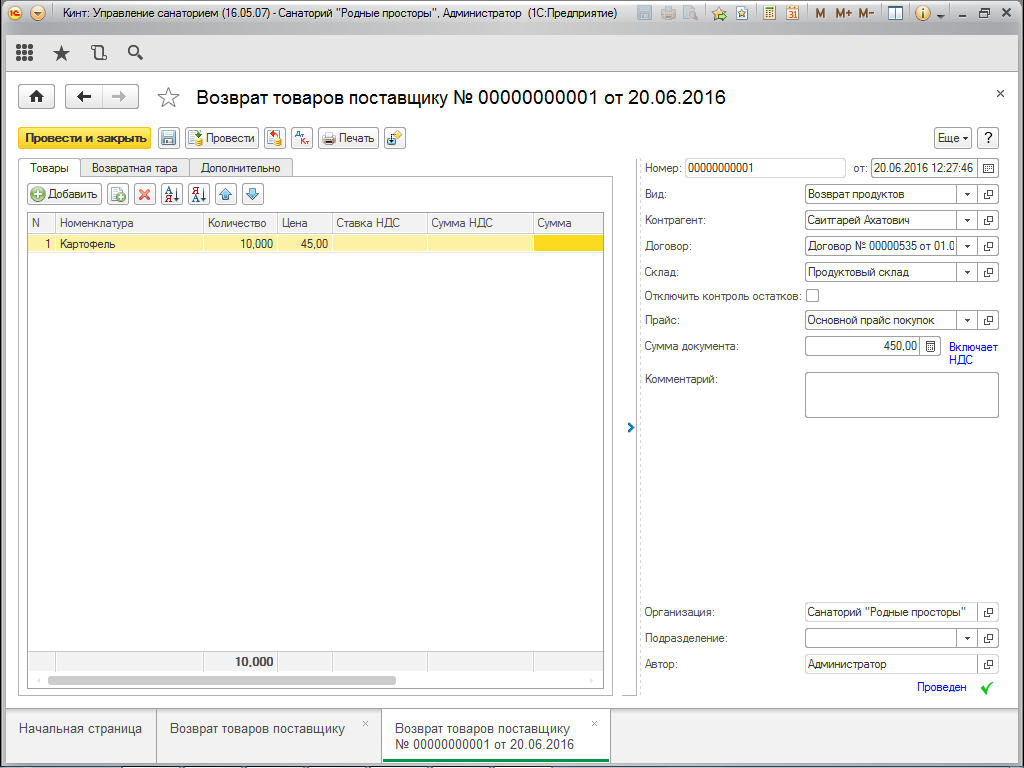Image resolution: width=1024 pixels, height=768 pixels.
Task: Open the calculator from the title bar
Action: click(768, 13)
